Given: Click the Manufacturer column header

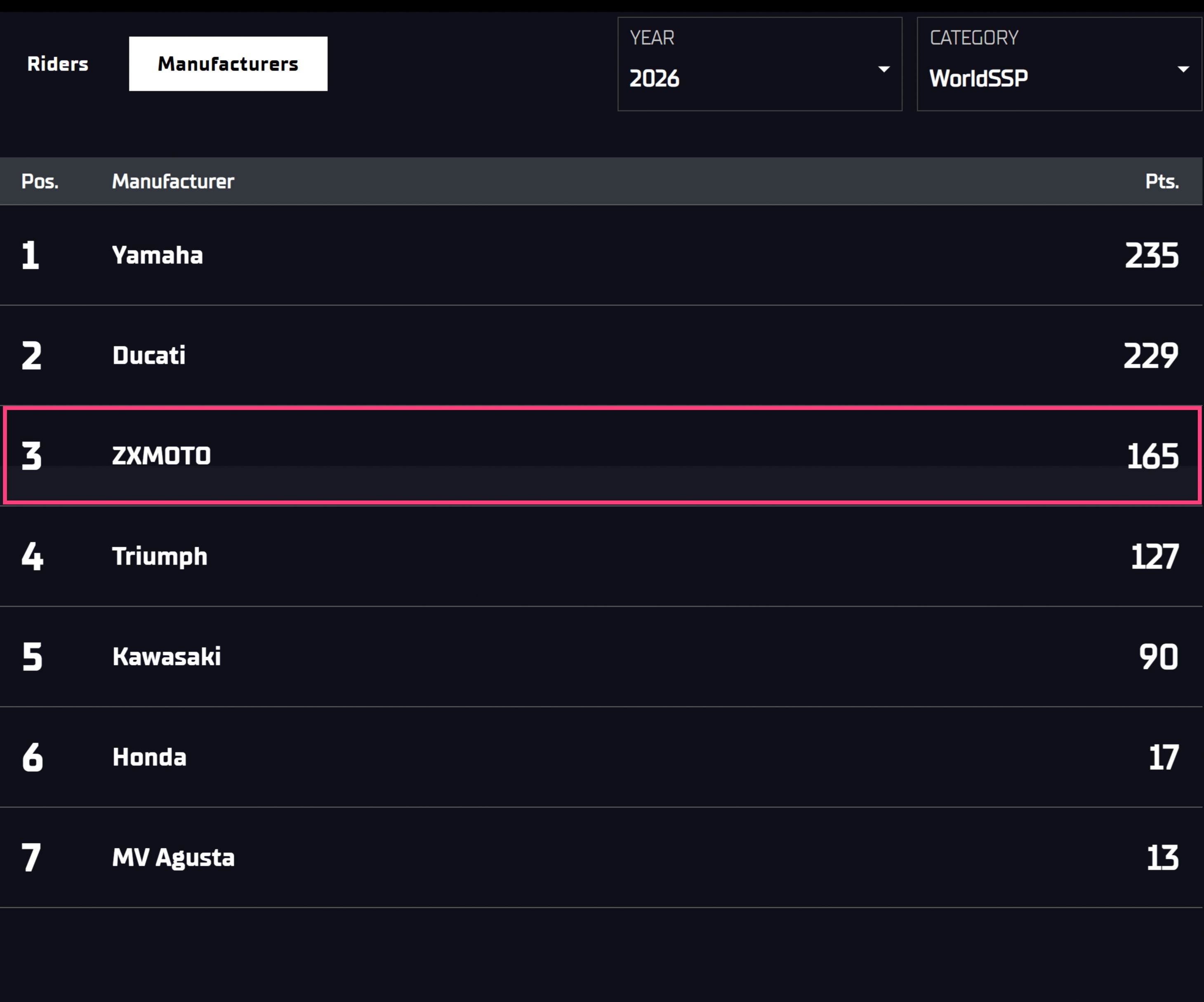Looking at the screenshot, I should [173, 181].
